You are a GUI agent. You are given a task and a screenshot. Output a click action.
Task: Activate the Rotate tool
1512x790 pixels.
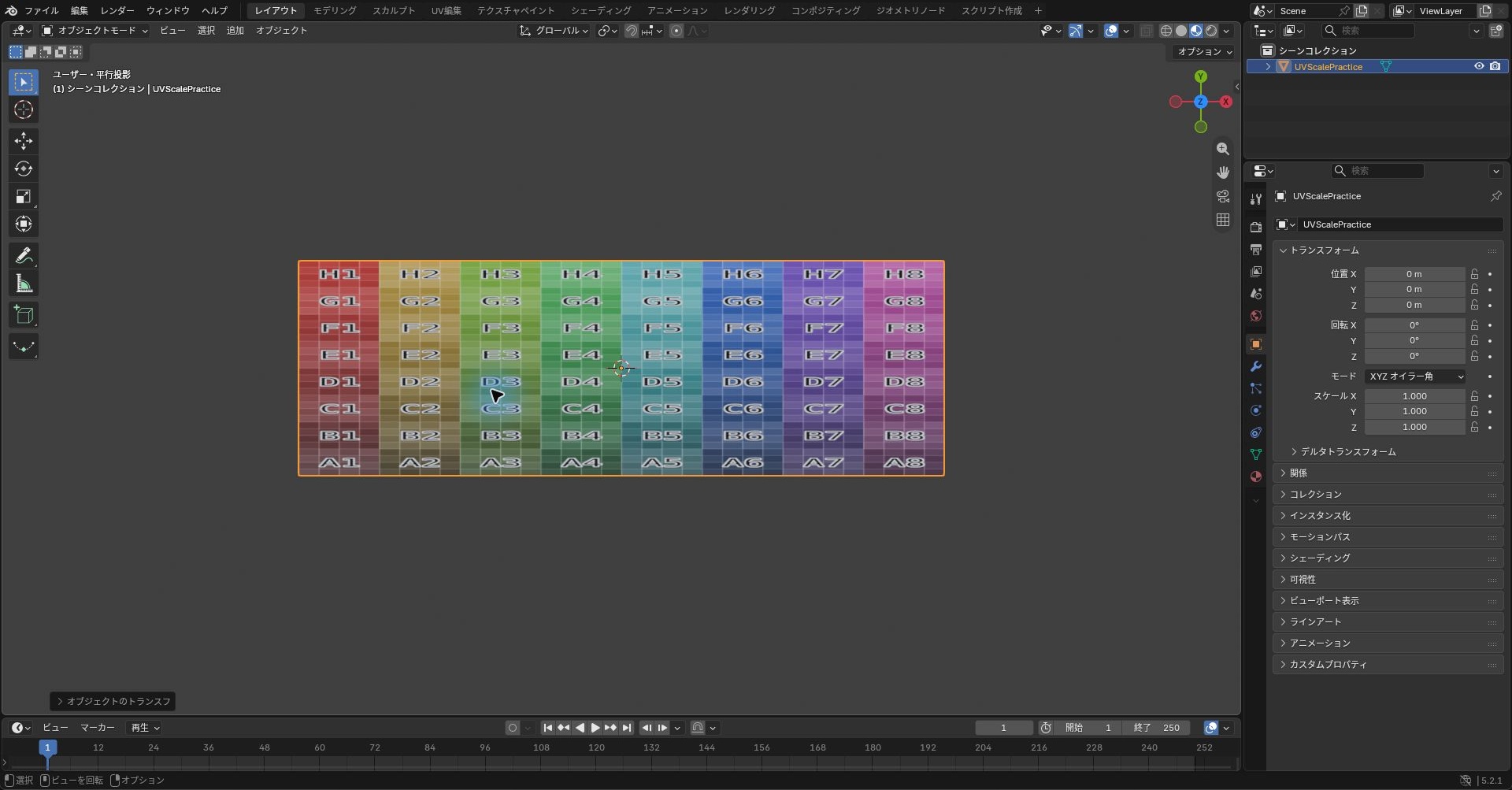24,169
